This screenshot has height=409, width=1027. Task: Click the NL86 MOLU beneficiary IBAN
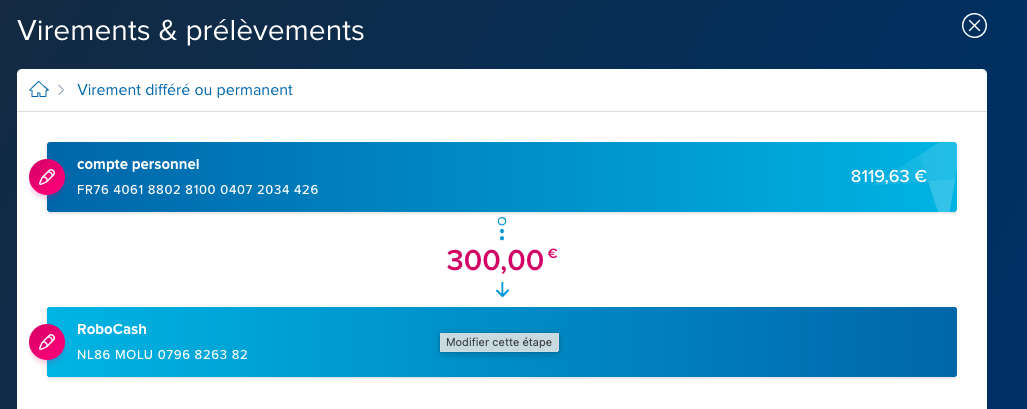pos(162,355)
